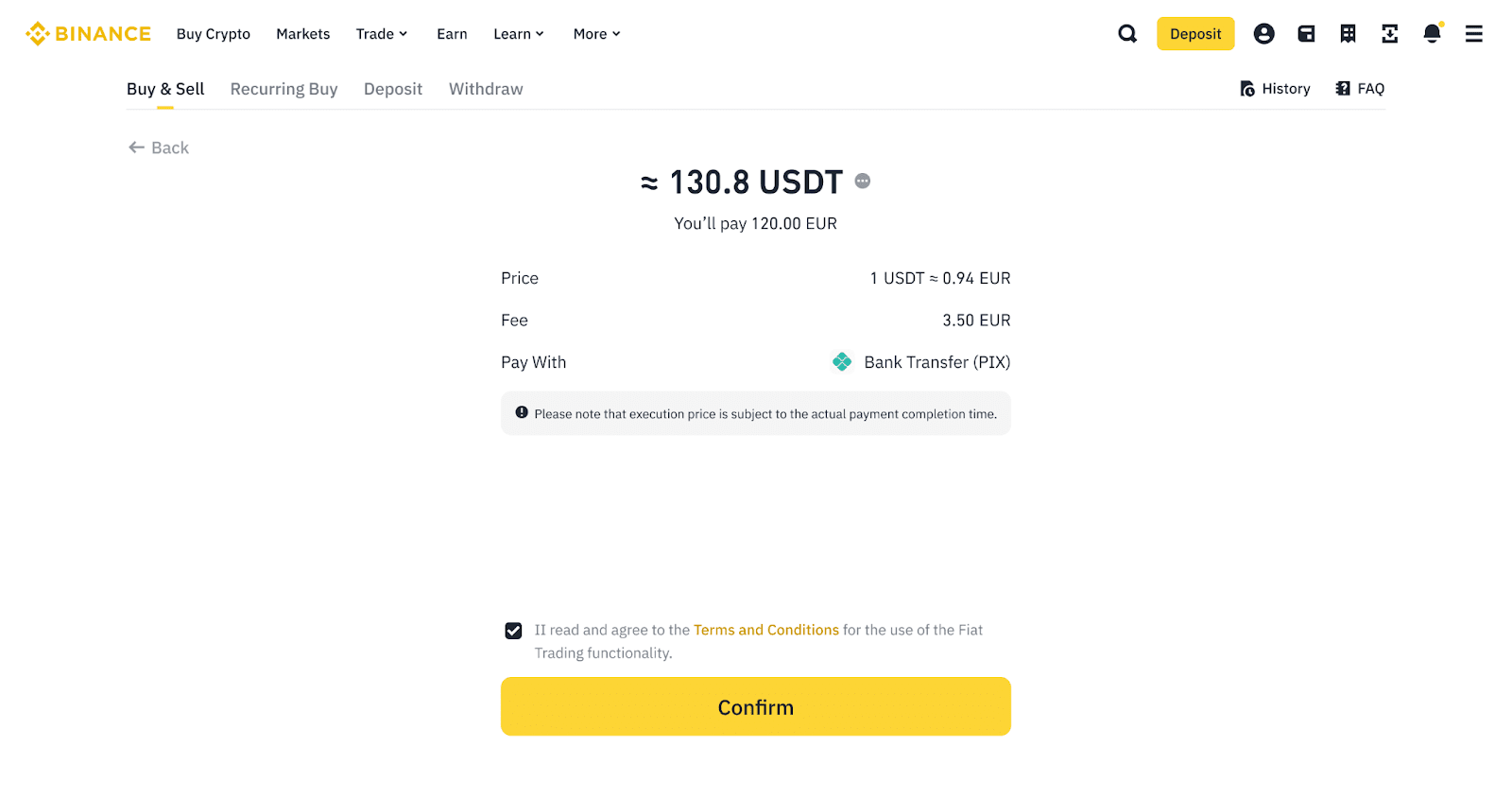1512x799 pixels.
Task: Open the search icon
Action: 1127,34
